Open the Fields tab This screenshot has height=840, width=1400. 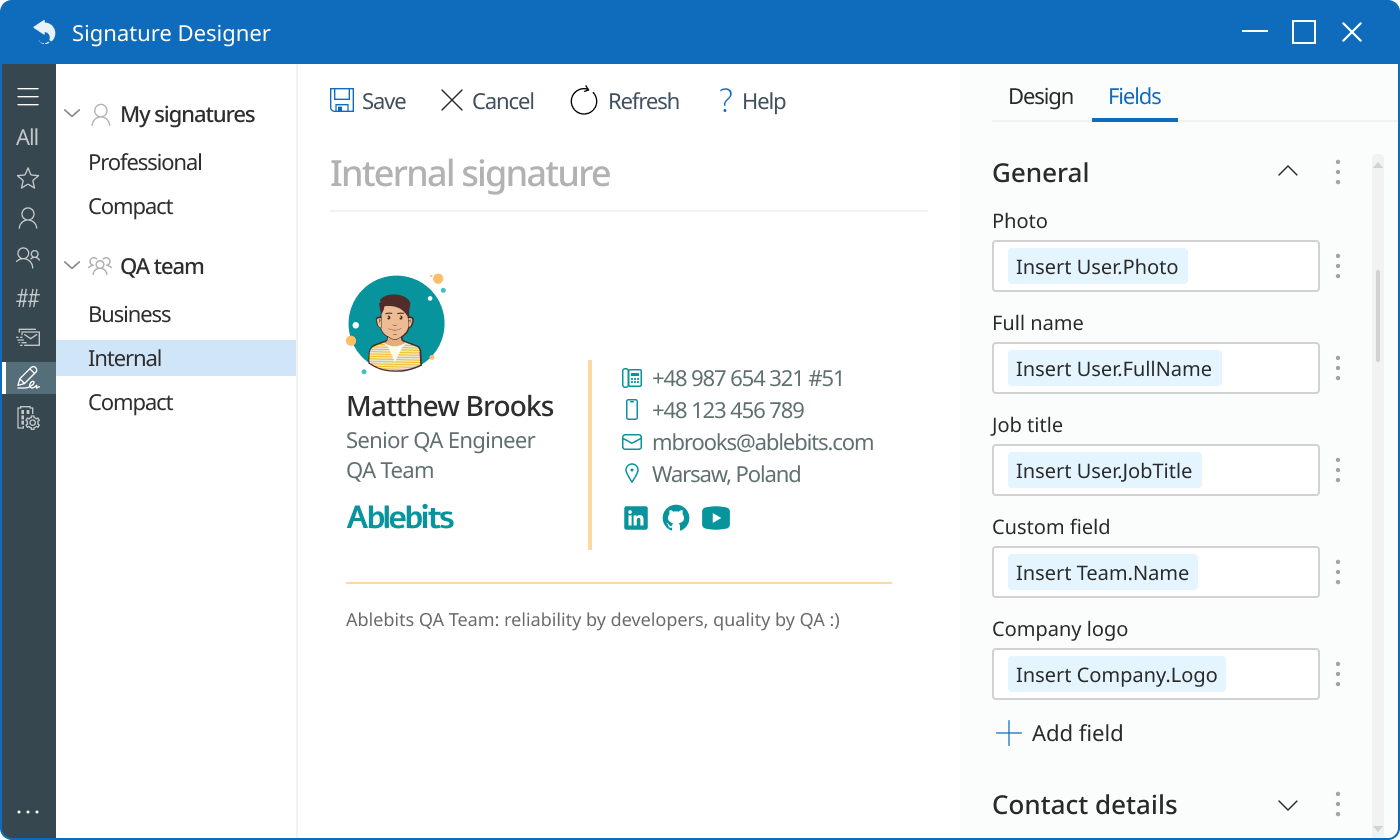point(1134,96)
